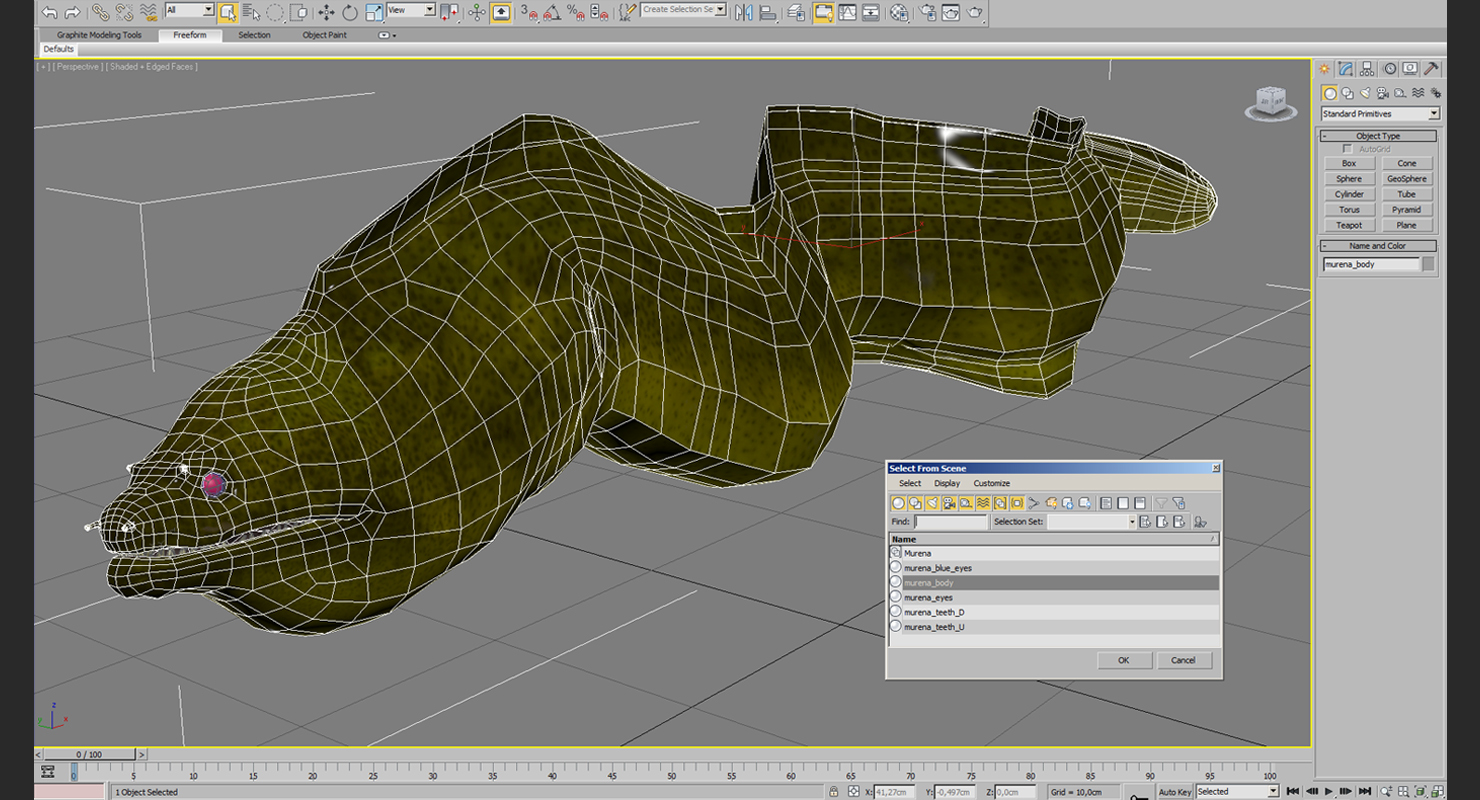
Task: Confirm with OK in Select From Scene
Action: pyautogui.click(x=1123, y=661)
